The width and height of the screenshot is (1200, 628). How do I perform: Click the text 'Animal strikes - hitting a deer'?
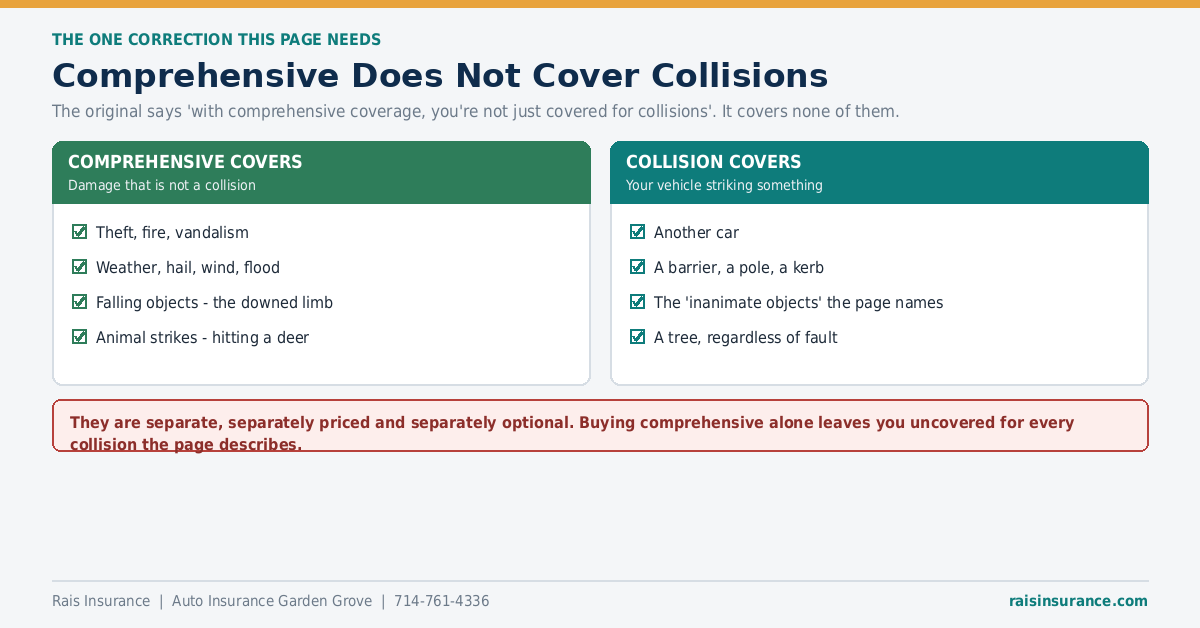point(202,337)
